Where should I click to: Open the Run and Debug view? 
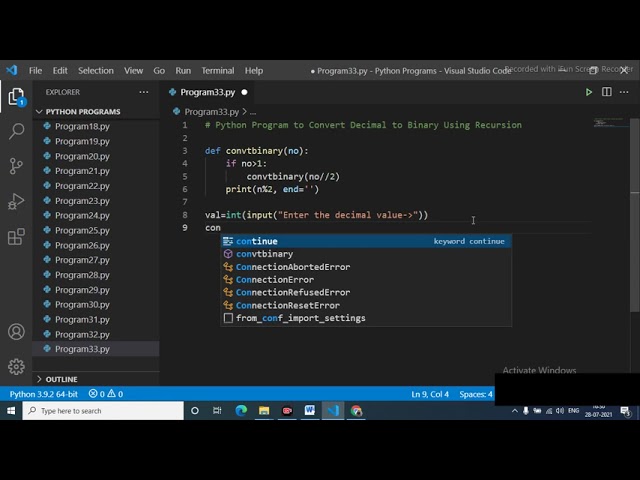point(16,201)
